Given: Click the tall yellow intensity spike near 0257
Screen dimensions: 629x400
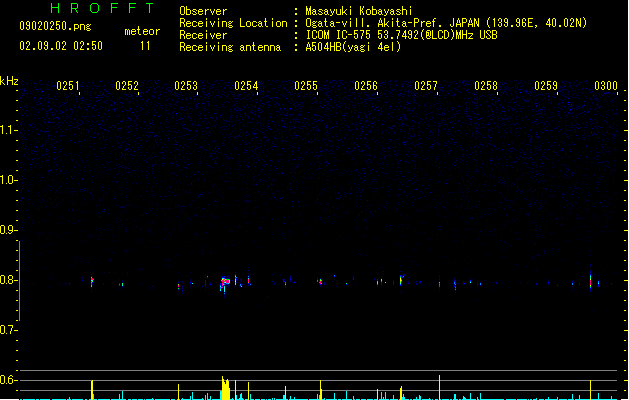Looking at the screenshot, I should click(439, 387).
